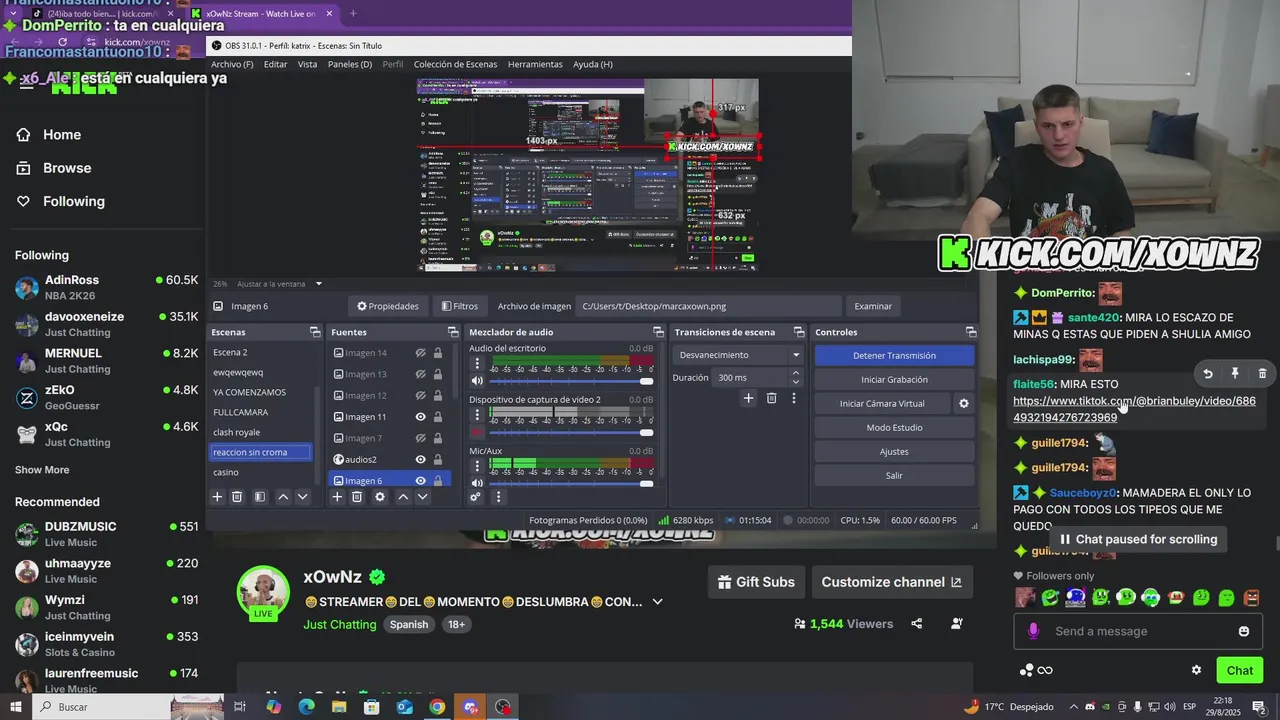The height and width of the screenshot is (720, 1280).
Task: Open audio mixer three-dot menu
Action: (498, 497)
